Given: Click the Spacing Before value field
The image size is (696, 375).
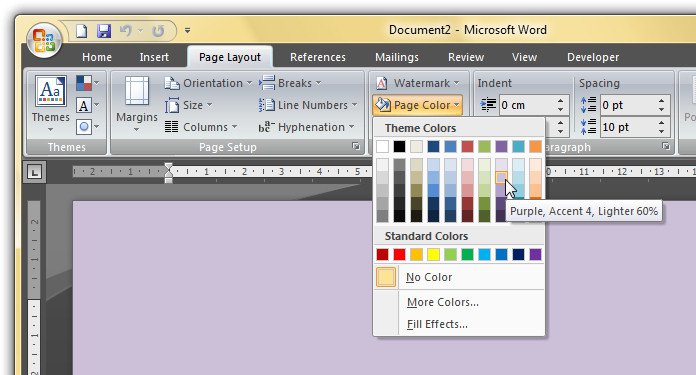Looking at the screenshot, I should coord(628,105).
